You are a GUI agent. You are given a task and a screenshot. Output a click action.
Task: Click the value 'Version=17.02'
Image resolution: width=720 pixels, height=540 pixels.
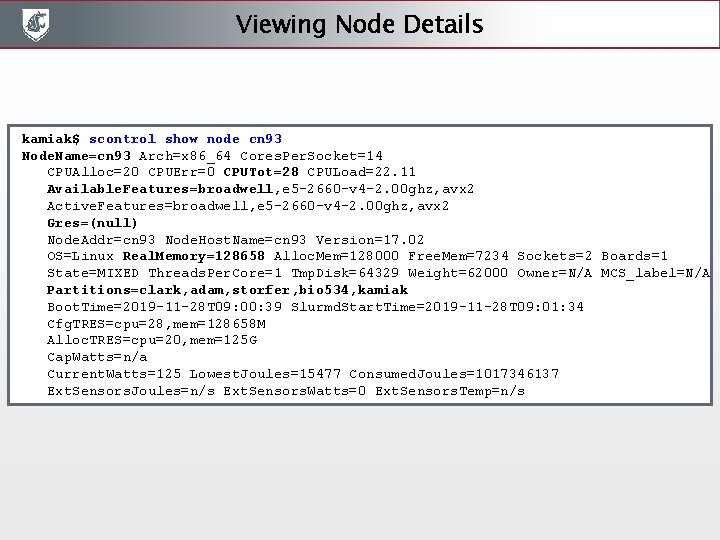click(x=370, y=240)
